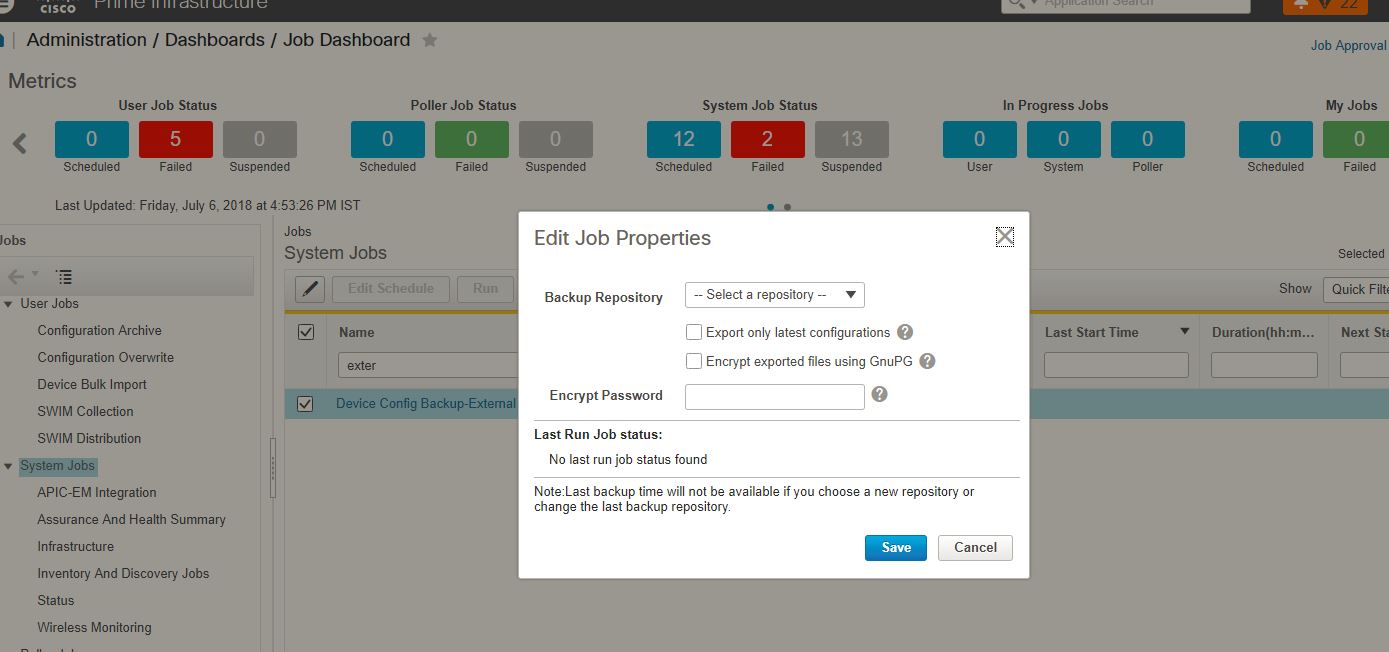Open help for GnuPG encryption option

(926, 361)
